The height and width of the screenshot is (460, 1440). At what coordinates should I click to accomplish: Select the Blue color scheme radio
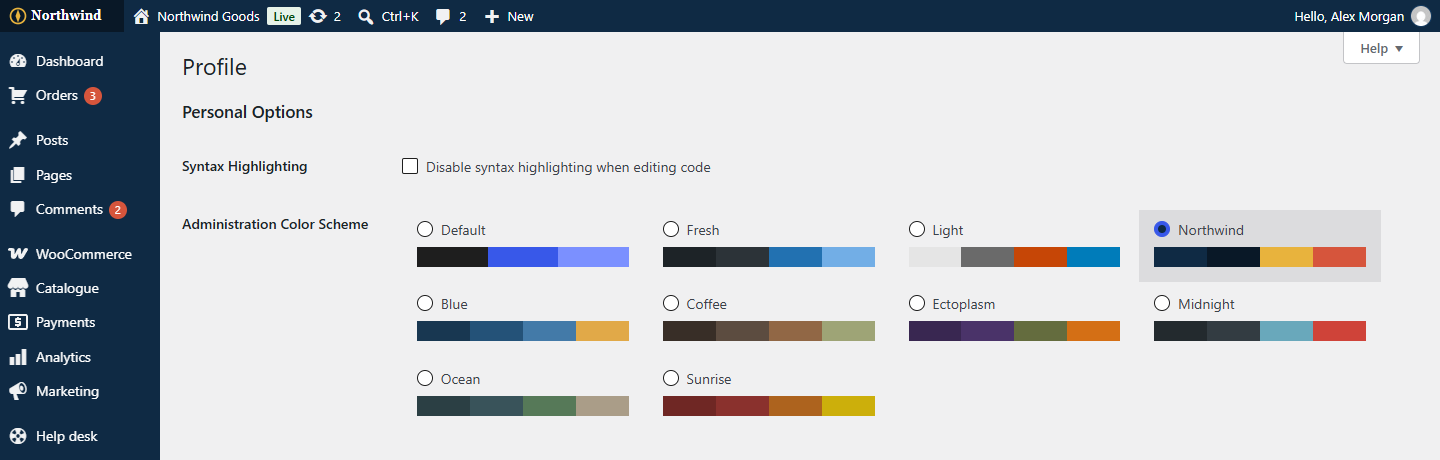point(425,303)
